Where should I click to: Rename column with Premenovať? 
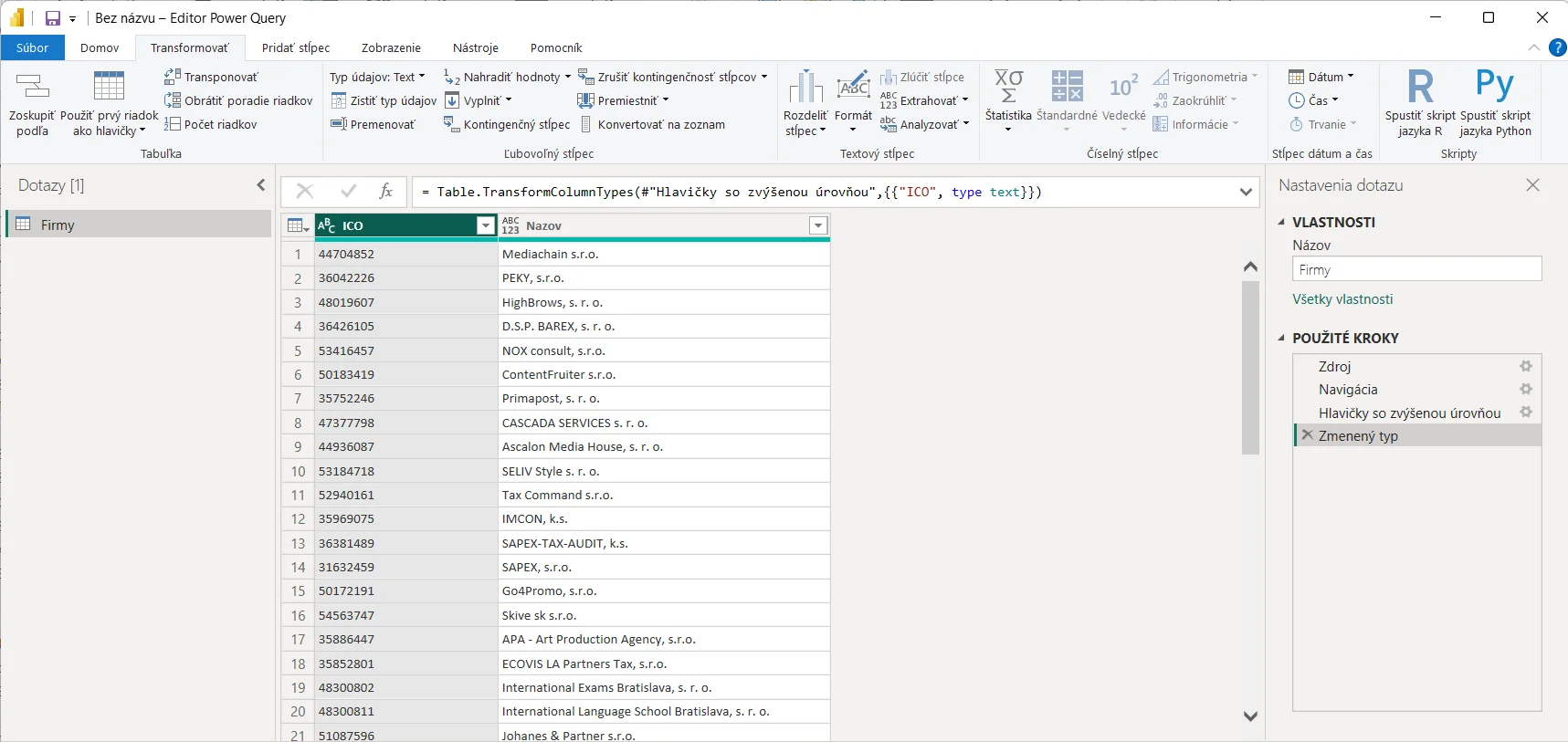coord(373,124)
